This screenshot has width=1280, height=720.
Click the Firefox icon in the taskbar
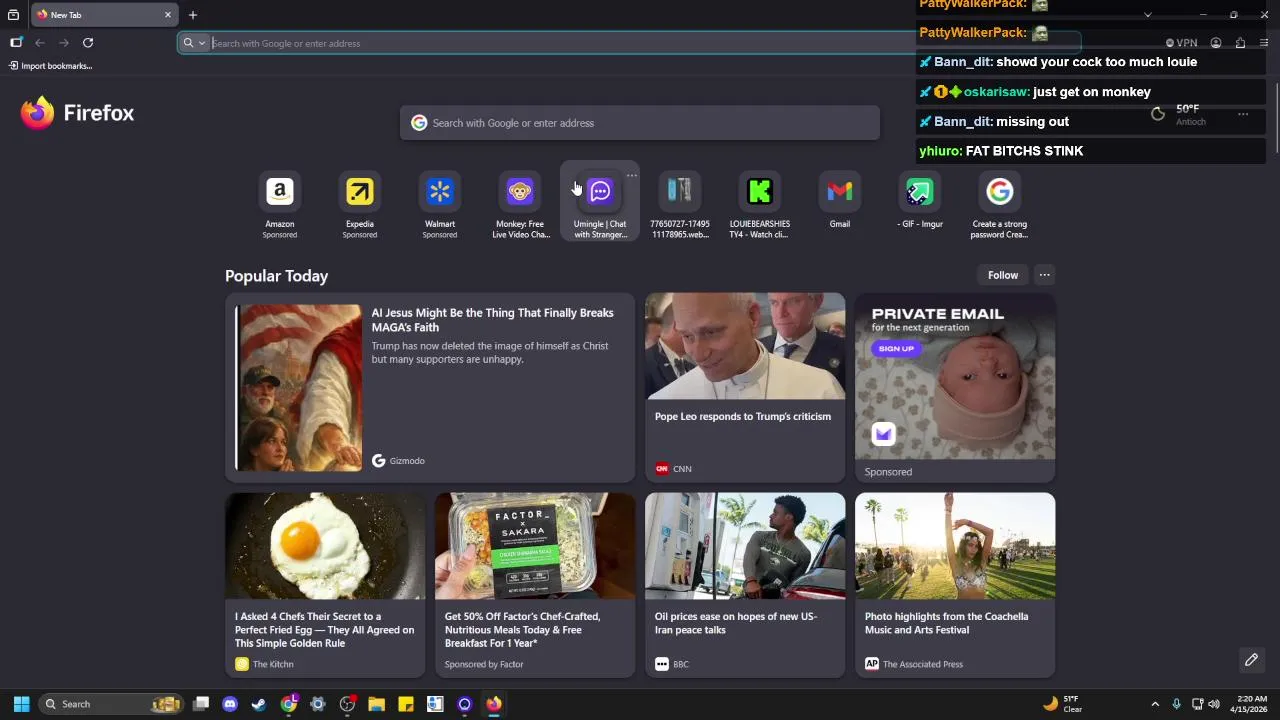tap(493, 704)
